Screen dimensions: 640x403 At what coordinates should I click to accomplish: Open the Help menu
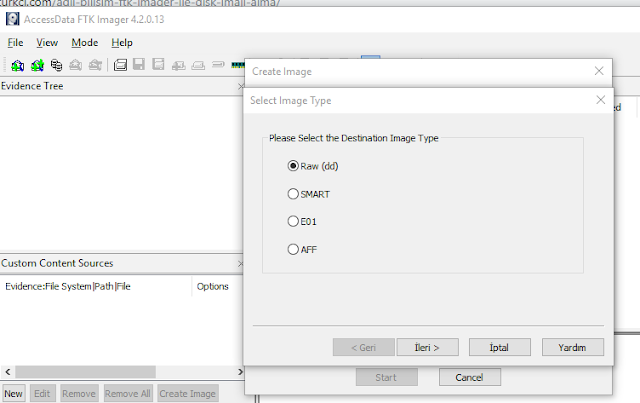tap(122, 42)
